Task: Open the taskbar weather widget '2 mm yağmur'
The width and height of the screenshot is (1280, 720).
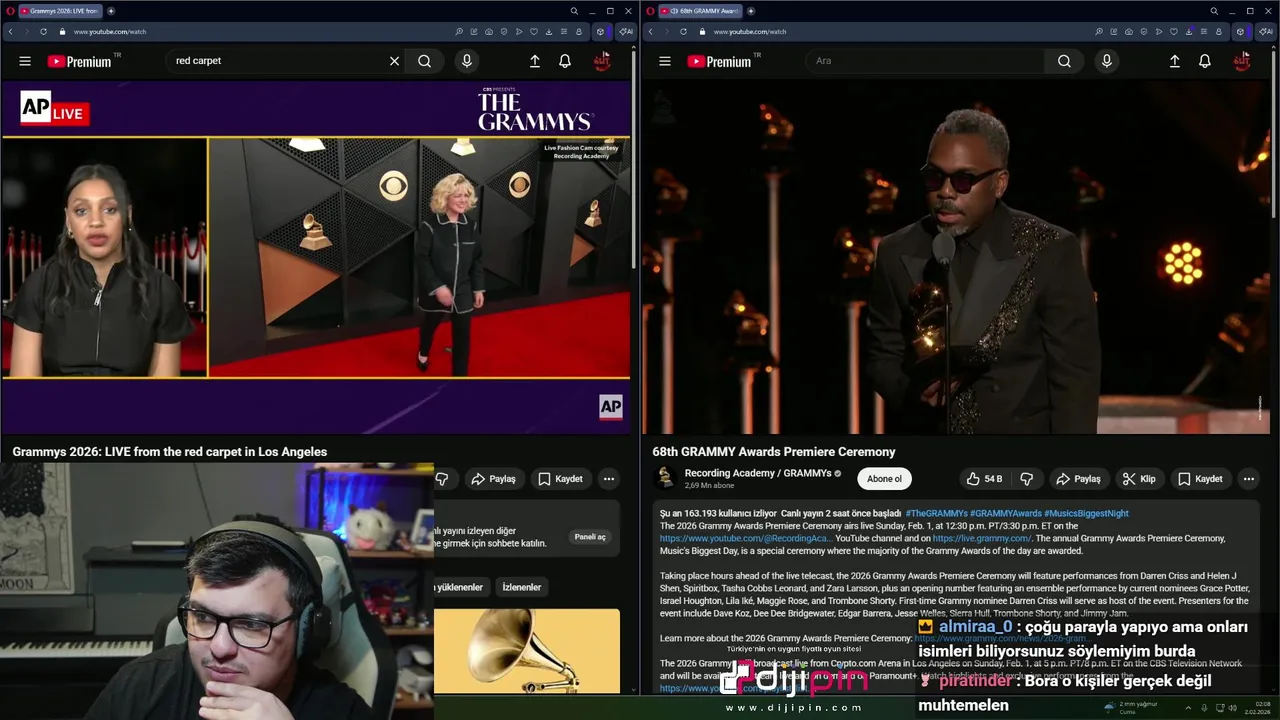Action: [1132, 708]
